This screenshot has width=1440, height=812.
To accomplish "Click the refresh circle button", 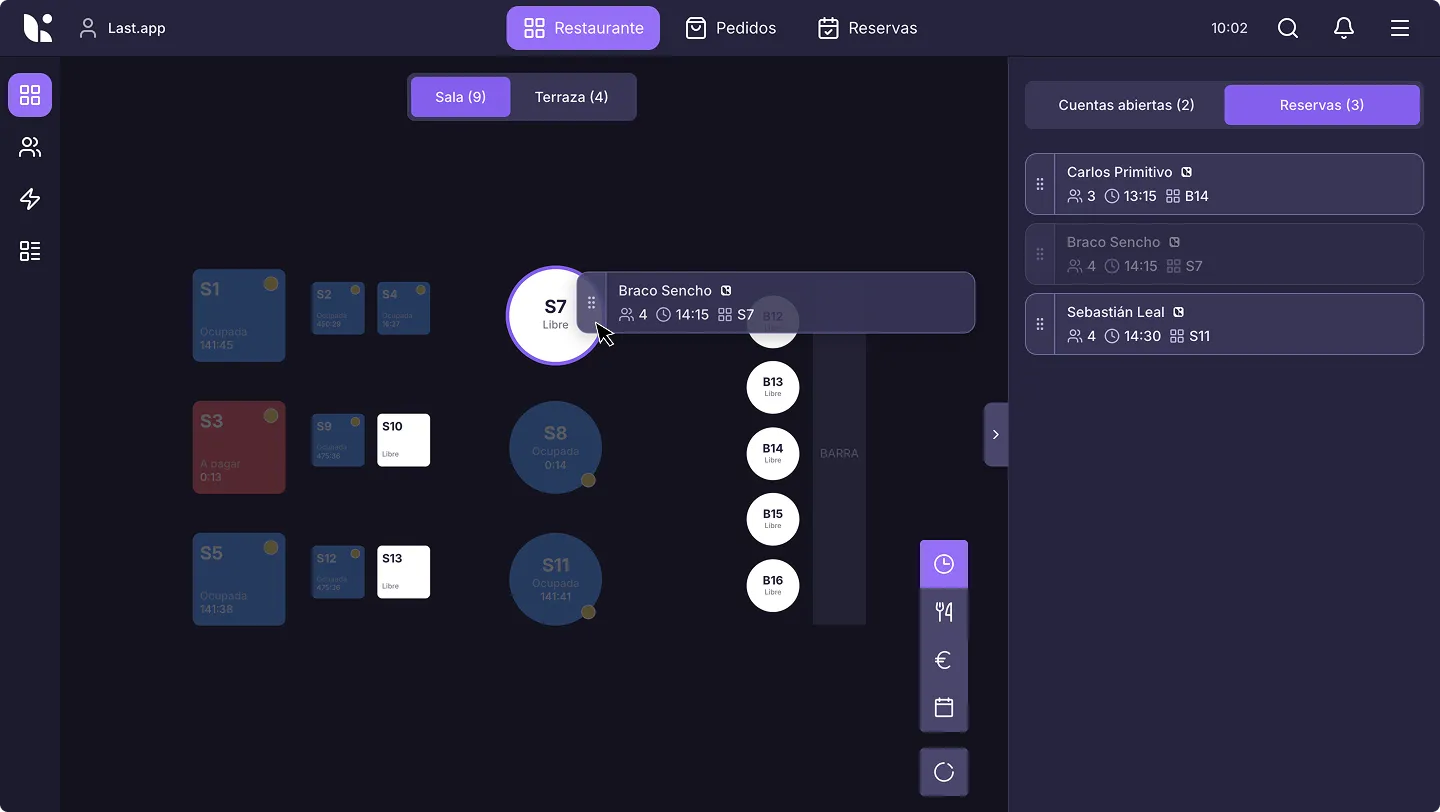I will (944, 772).
